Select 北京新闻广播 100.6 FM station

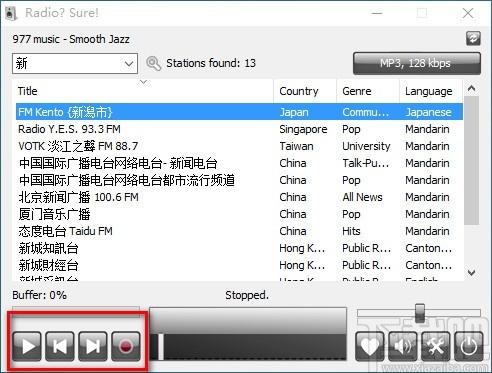click(x=239, y=197)
